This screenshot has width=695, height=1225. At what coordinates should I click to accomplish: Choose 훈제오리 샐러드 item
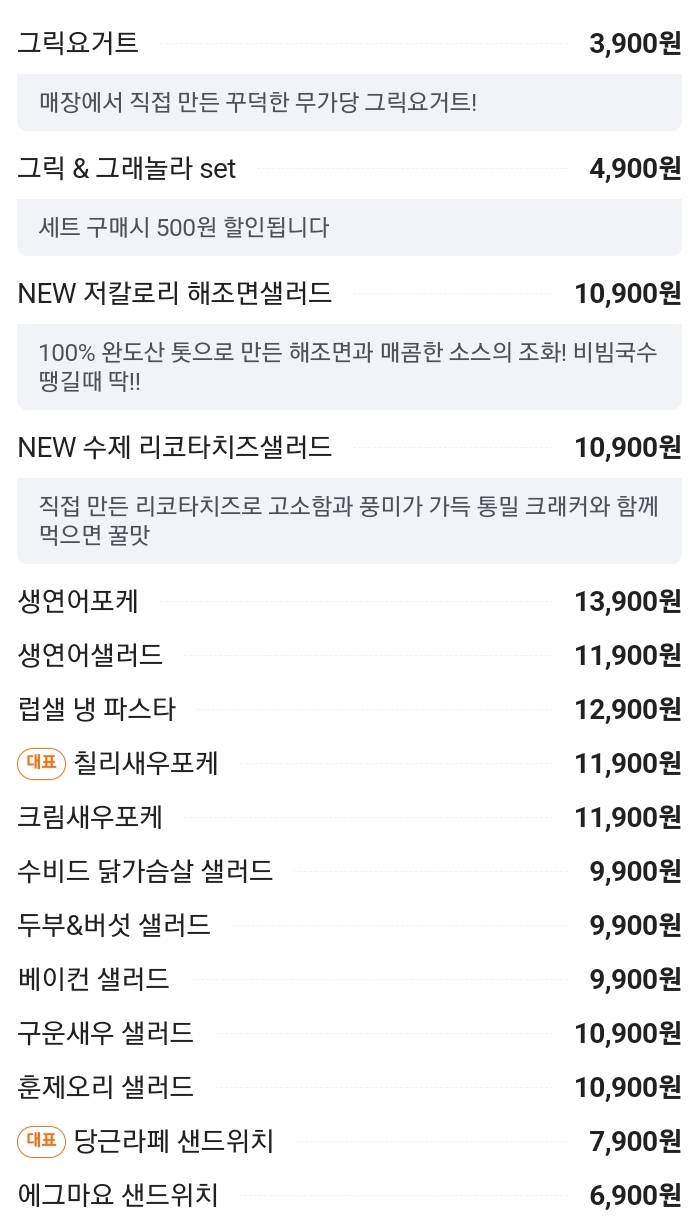coord(349,1087)
